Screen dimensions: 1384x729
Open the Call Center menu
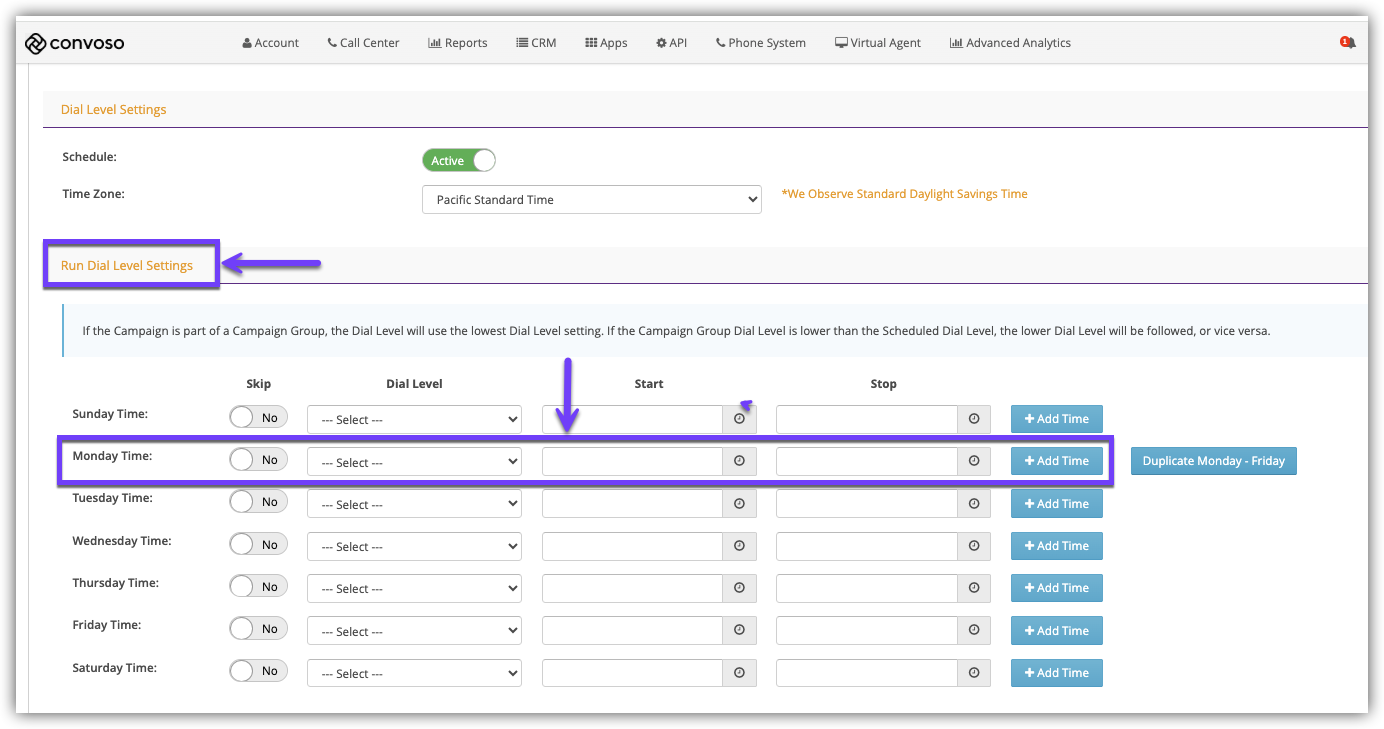pos(363,43)
